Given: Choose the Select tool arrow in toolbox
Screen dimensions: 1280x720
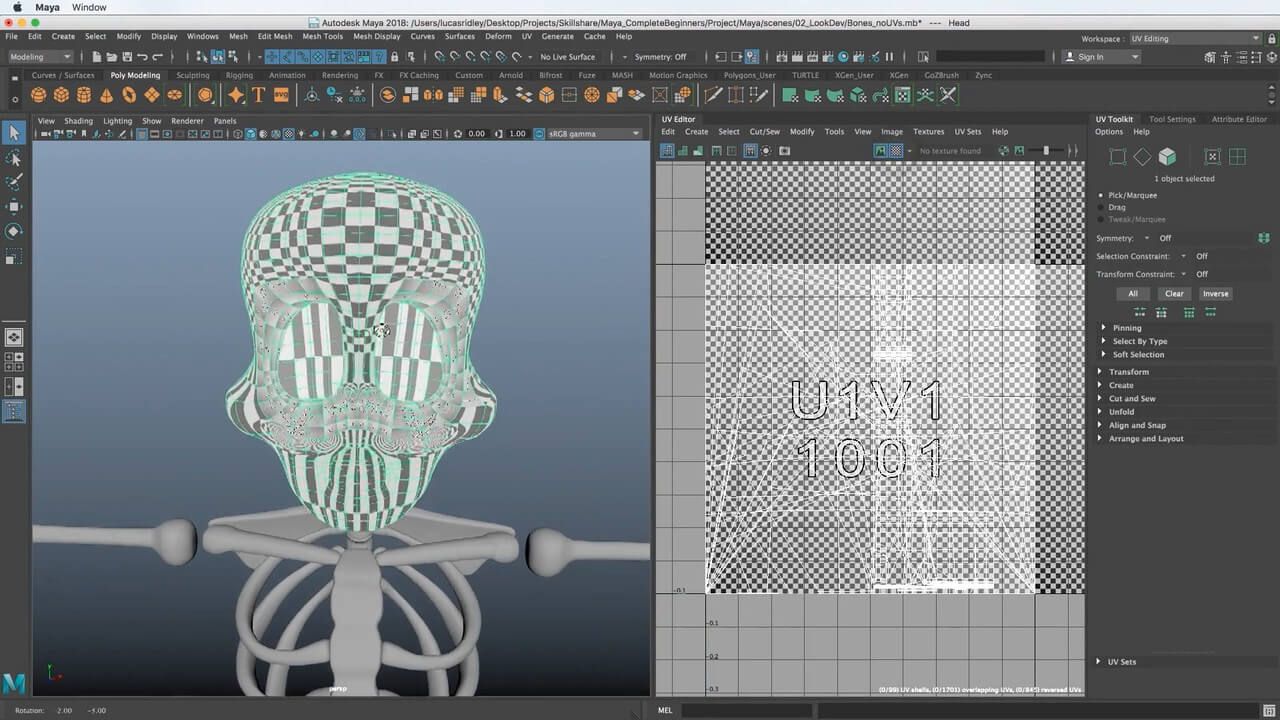Looking at the screenshot, I should point(14,133).
